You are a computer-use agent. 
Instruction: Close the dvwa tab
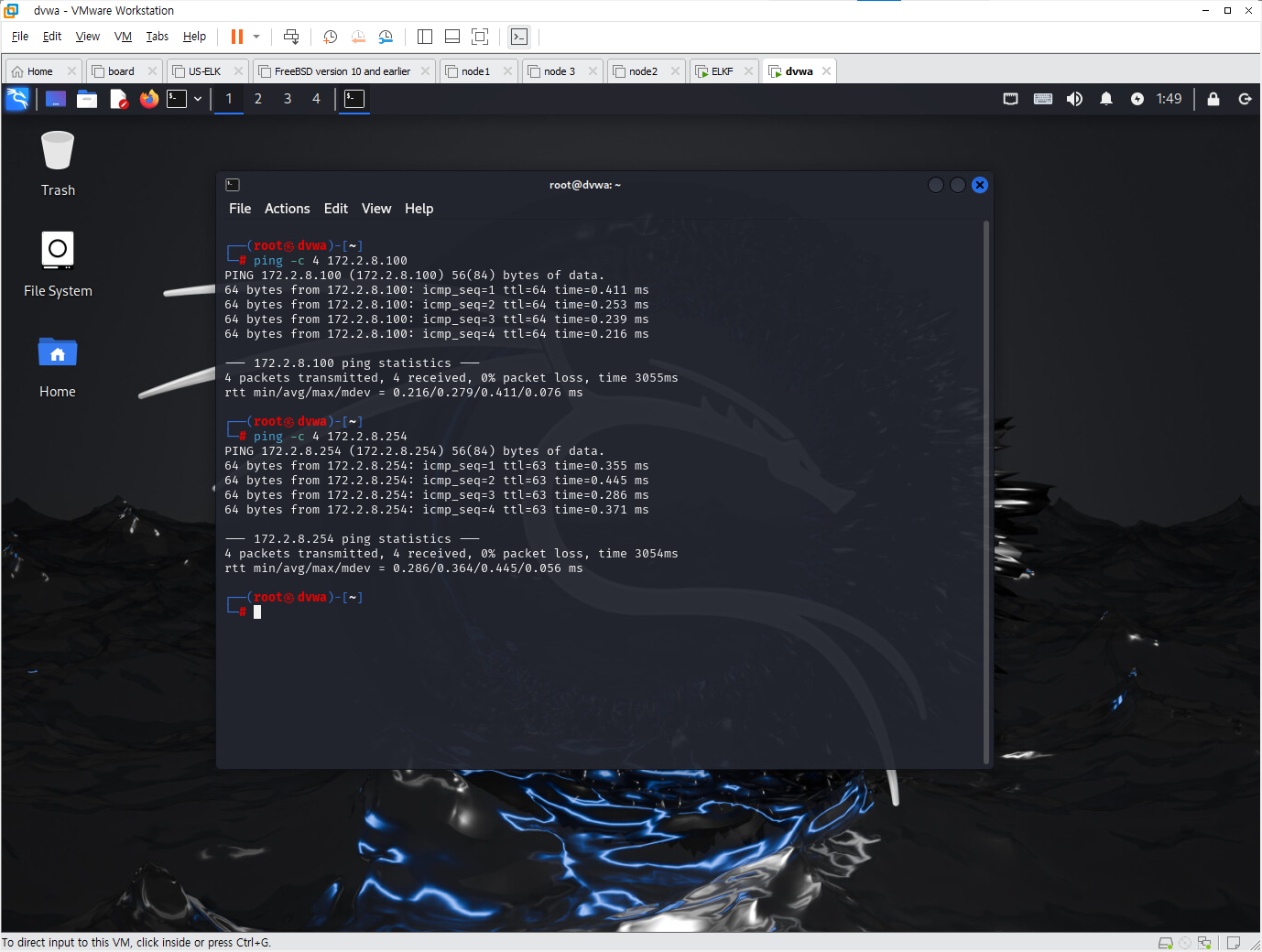826,71
